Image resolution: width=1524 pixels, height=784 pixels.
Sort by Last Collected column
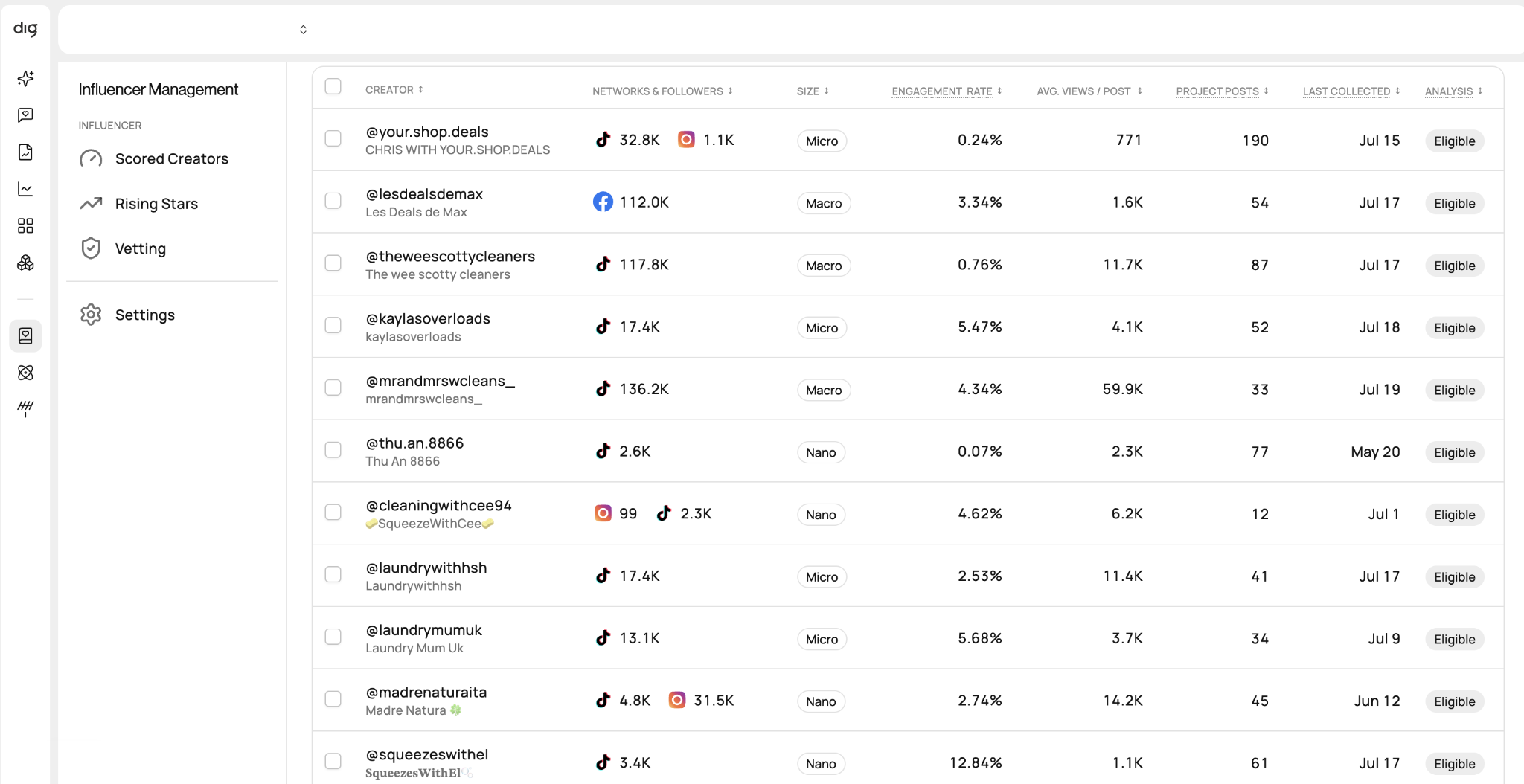pyautogui.click(x=1351, y=91)
